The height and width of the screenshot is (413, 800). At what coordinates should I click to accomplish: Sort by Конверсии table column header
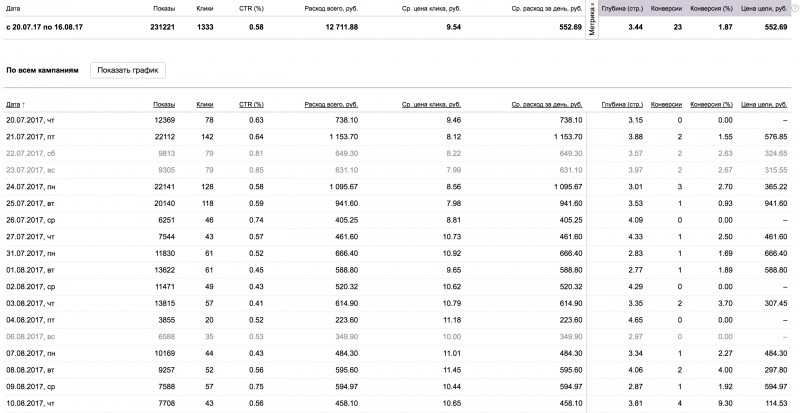point(667,104)
